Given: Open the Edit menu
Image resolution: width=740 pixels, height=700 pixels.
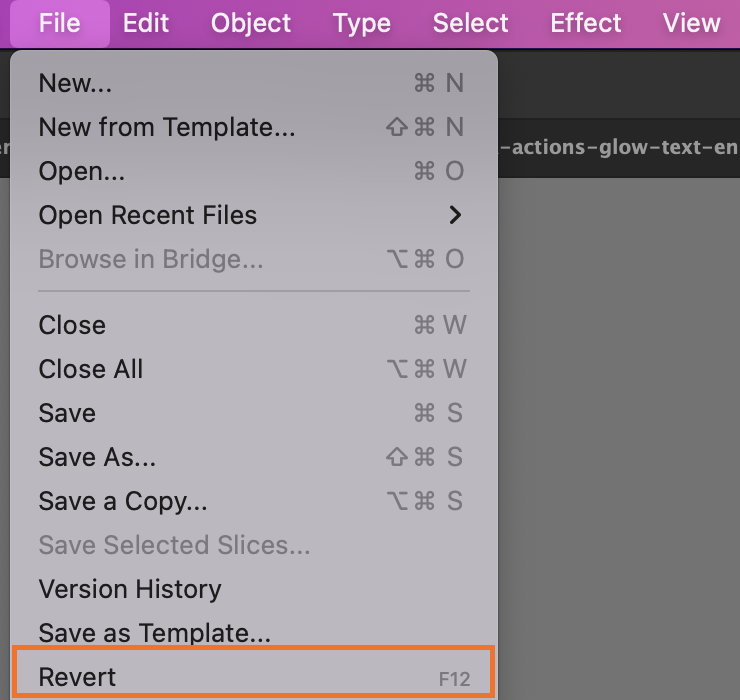Looking at the screenshot, I should tap(146, 23).
